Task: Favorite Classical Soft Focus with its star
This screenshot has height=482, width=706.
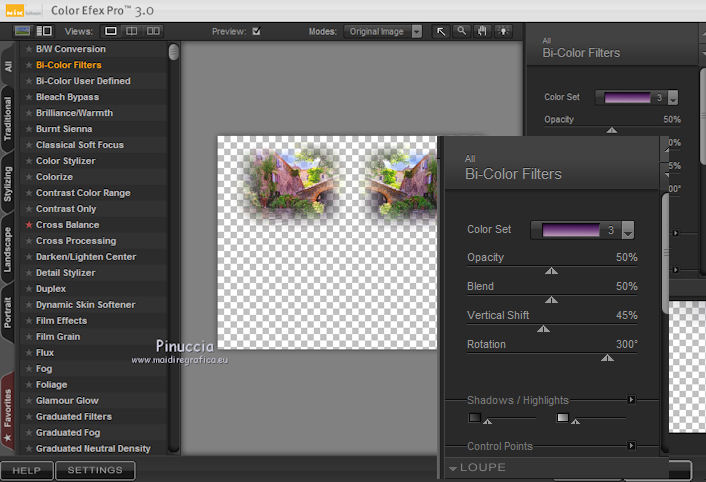Action: [x=29, y=145]
